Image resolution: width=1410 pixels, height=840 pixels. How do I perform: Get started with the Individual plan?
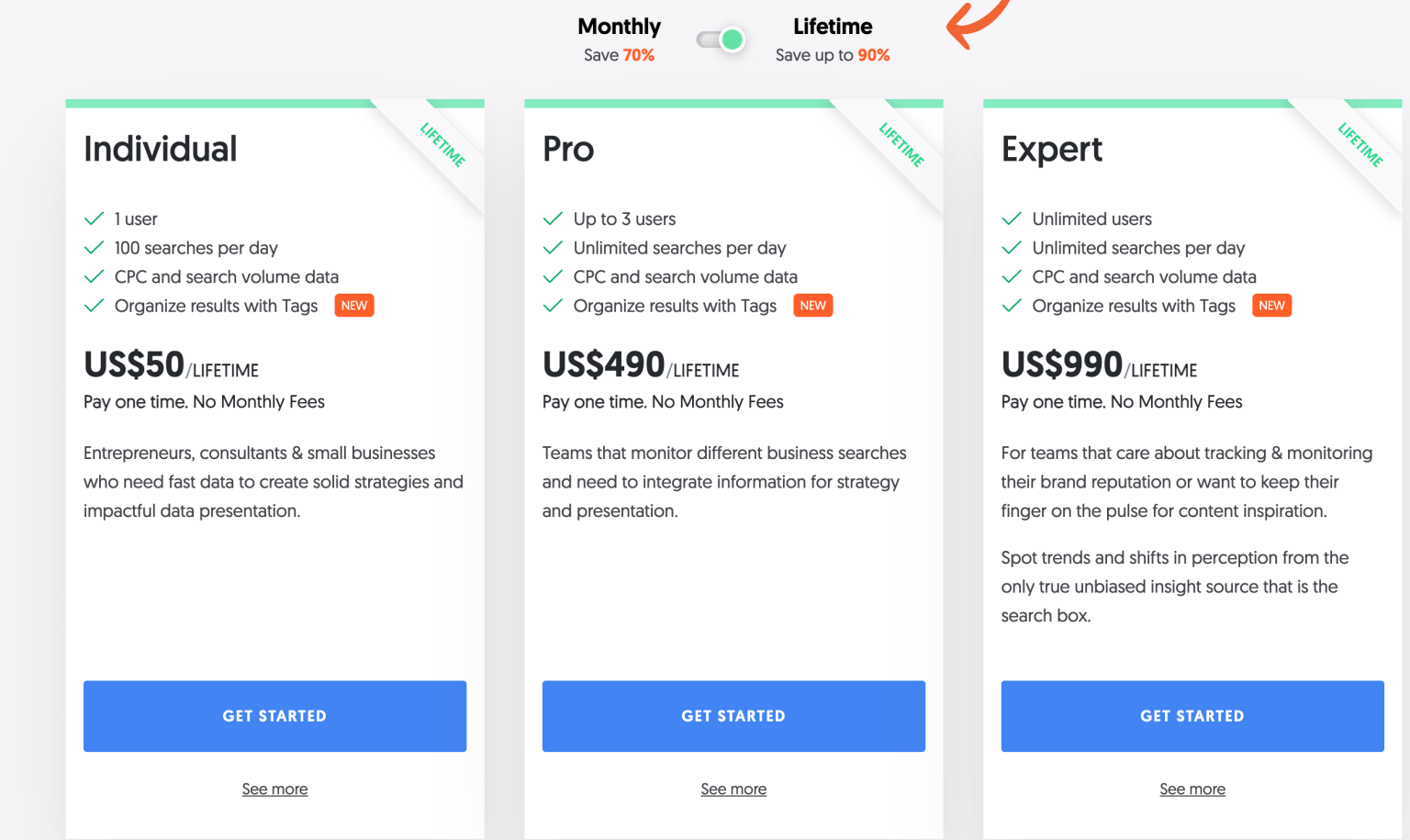(x=274, y=716)
